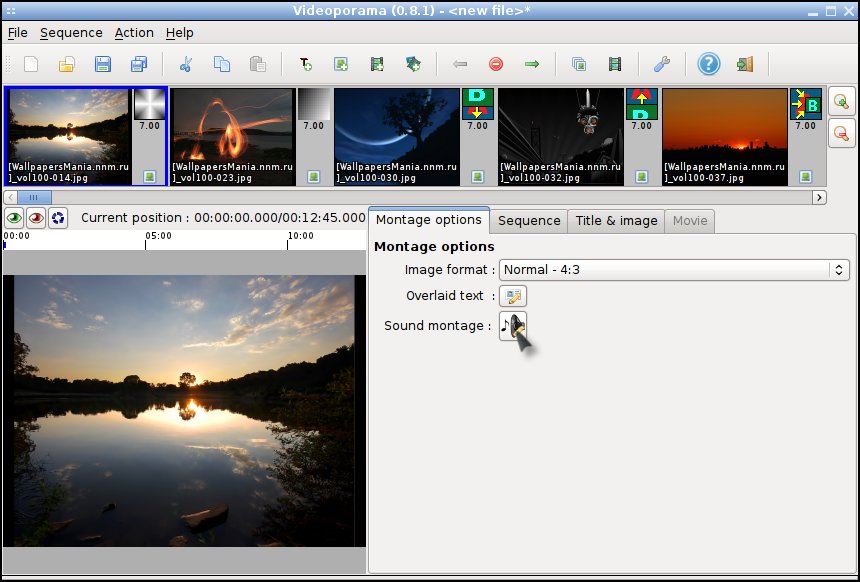Open the Sequence menu
This screenshot has width=860, height=582.
coord(71,33)
